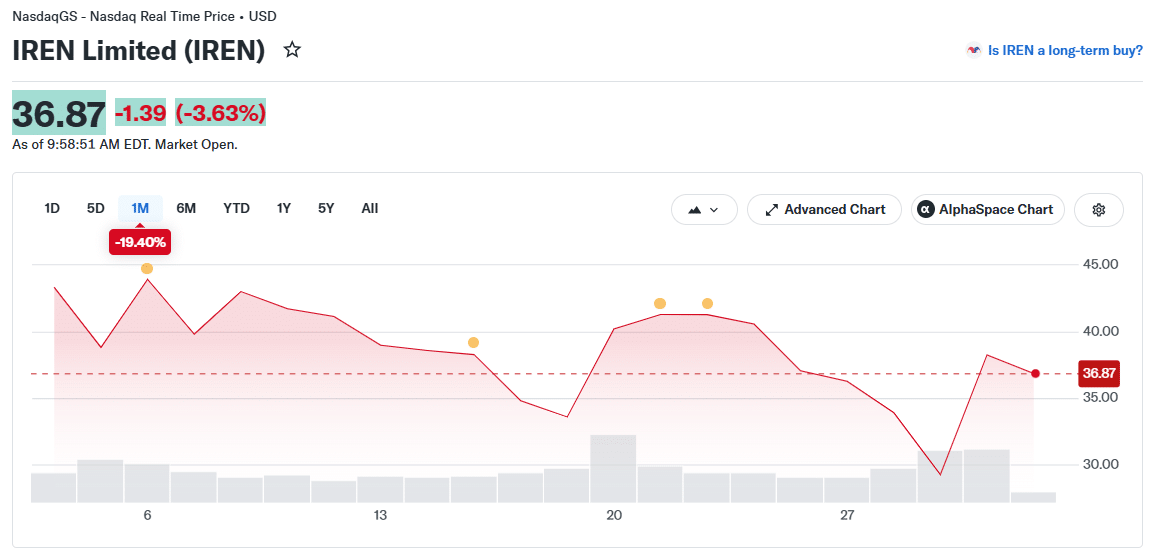Image resolution: width=1152 pixels, height=555 pixels.
Task: Open chart settings gear icon
Action: (1098, 210)
